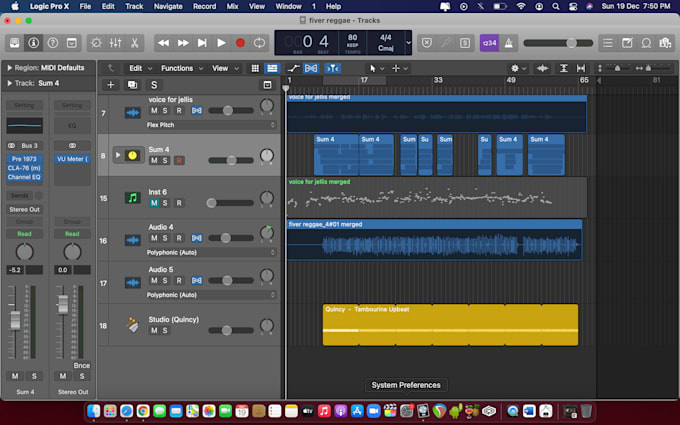Open the Note Pads panel
This screenshot has height=425, width=680.
coord(627,43)
